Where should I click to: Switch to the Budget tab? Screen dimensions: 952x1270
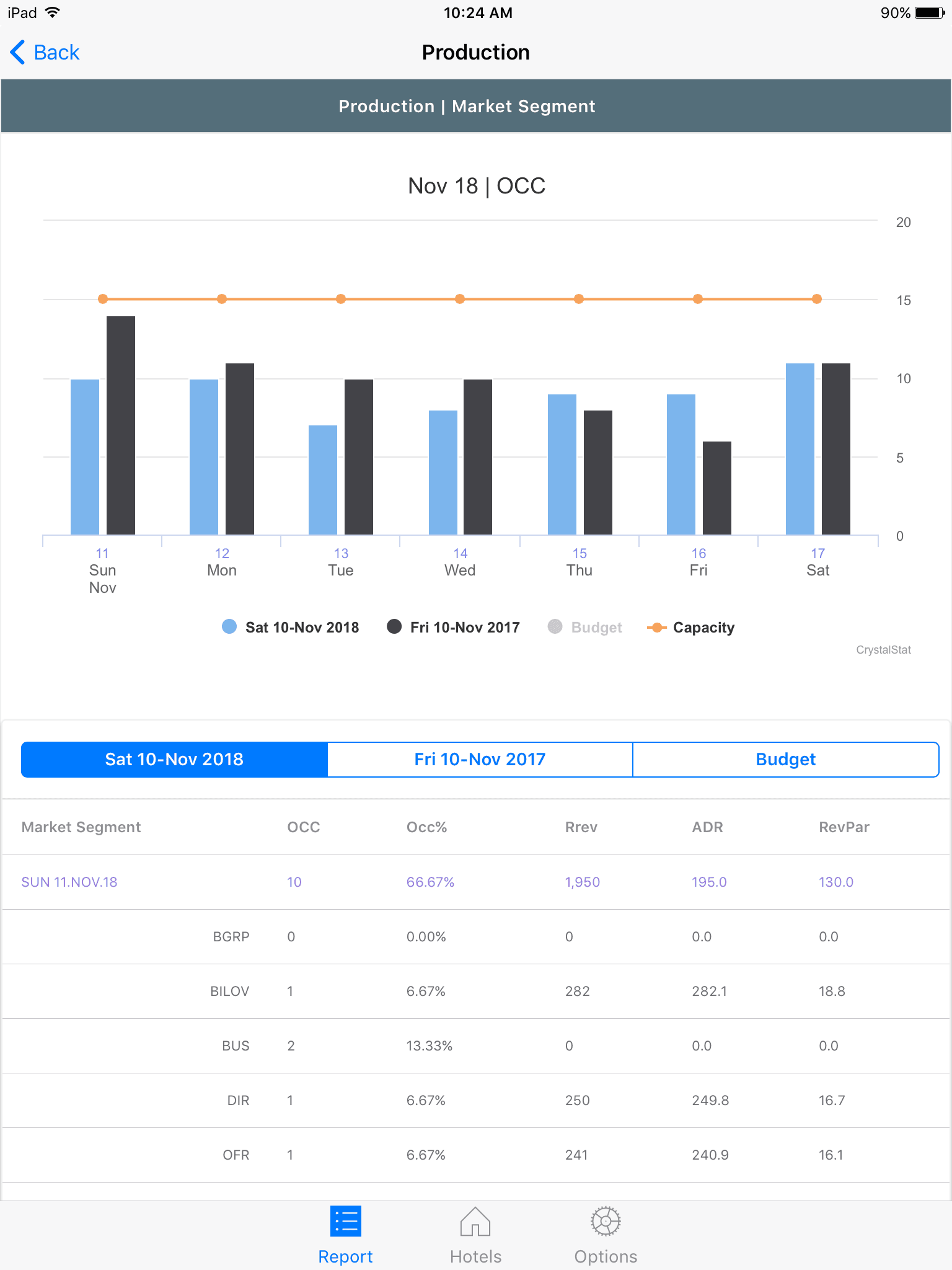[785, 759]
